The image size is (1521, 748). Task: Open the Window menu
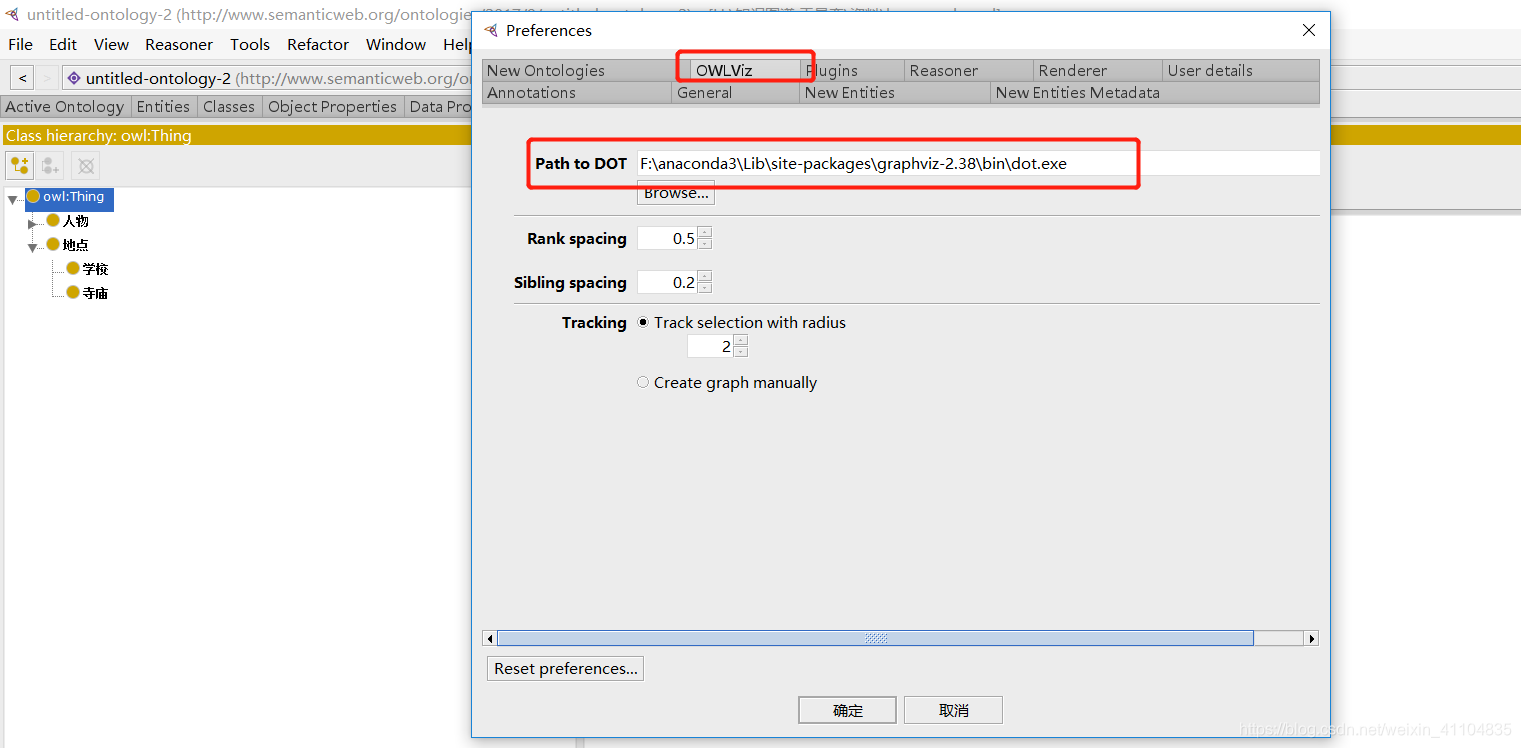[x=396, y=44]
